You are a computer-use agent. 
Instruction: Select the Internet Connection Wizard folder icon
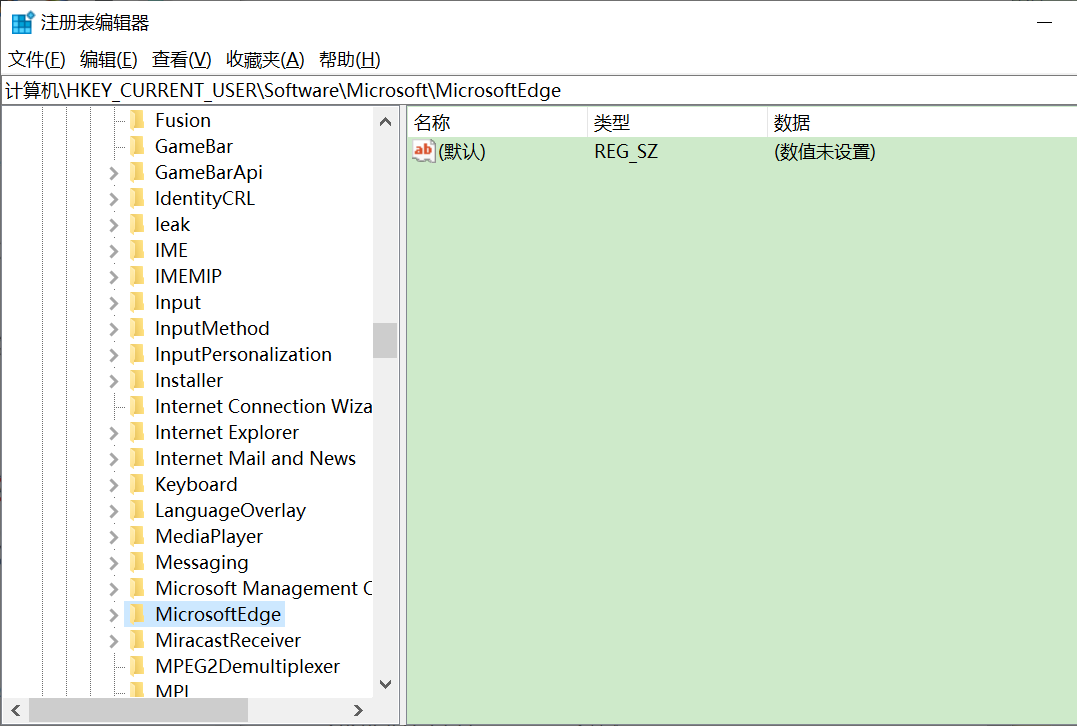click(137, 407)
